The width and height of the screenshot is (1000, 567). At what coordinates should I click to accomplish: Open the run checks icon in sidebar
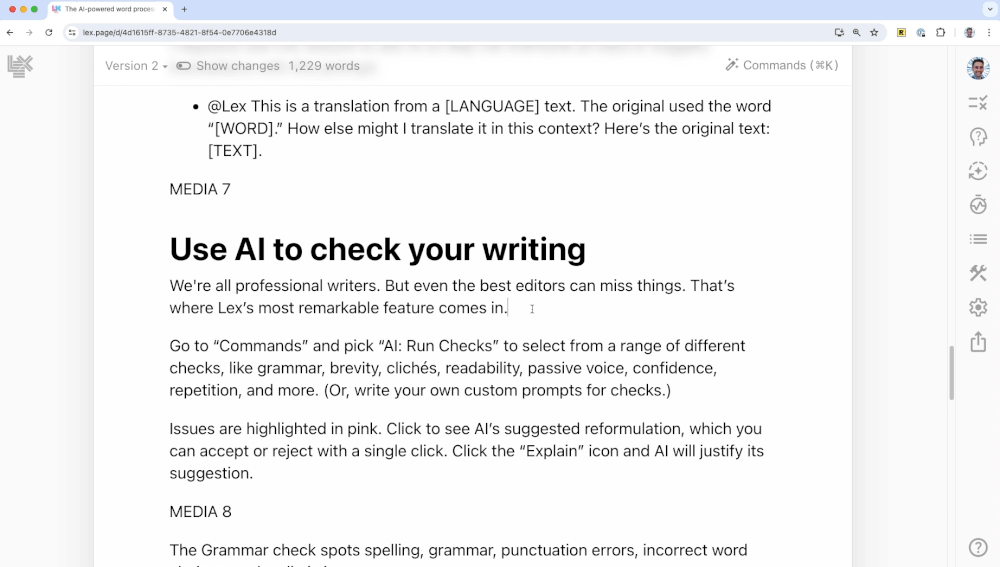click(978, 103)
